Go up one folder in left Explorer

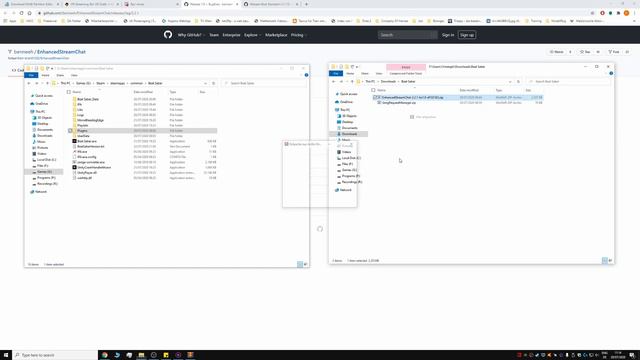pyautogui.click(x=47, y=83)
